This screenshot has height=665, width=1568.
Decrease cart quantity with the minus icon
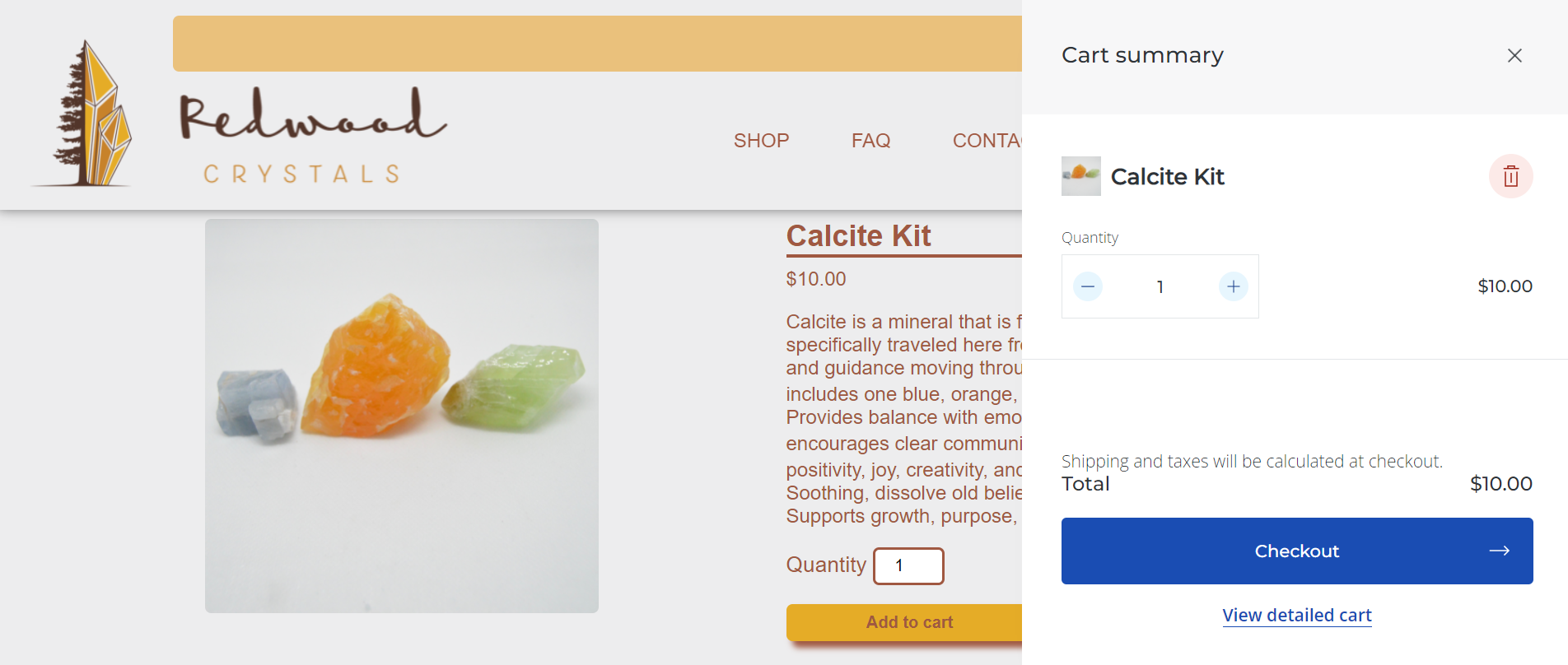pyautogui.click(x=1088, y=286)
